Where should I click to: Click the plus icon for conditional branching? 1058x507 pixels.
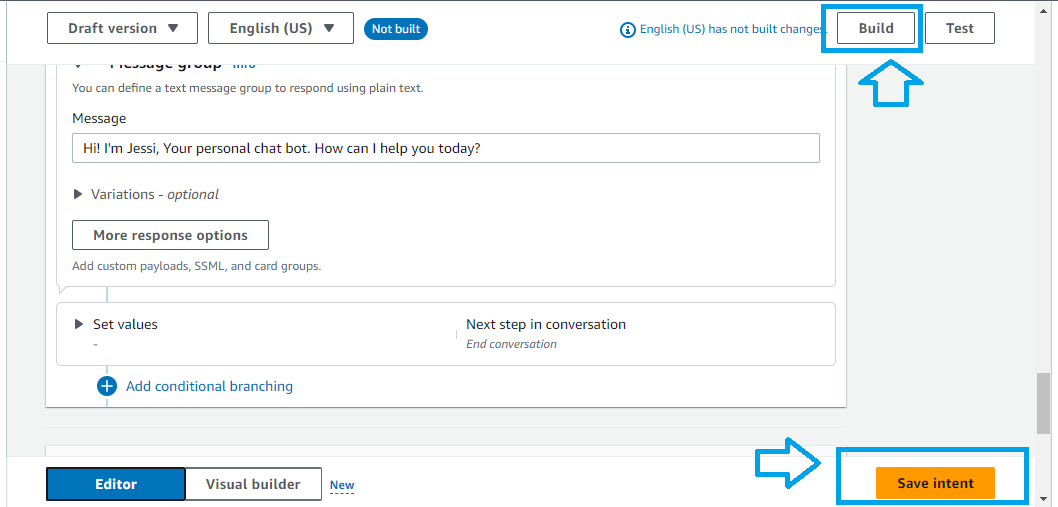tap(107, 386)
